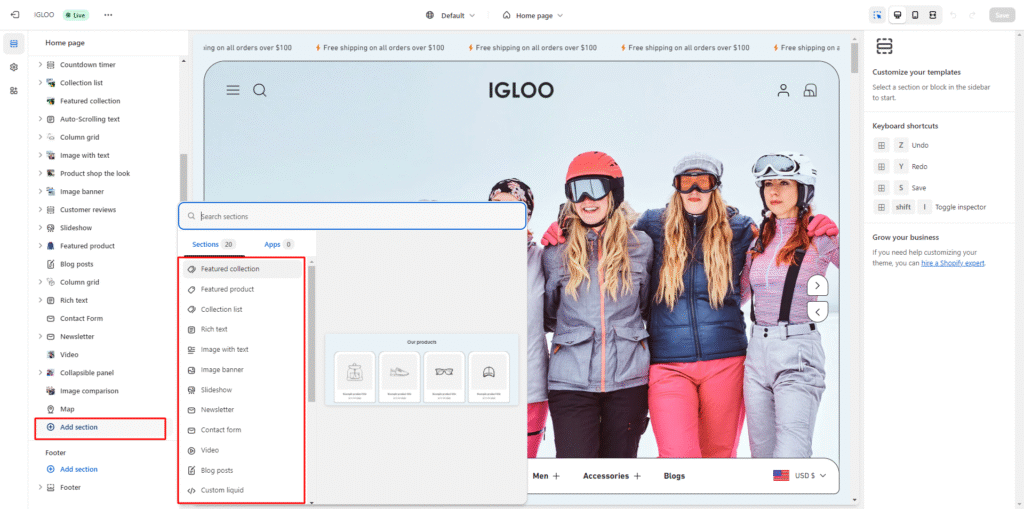
Task: Switch to mobile preview icon
Action: [915, 15]
